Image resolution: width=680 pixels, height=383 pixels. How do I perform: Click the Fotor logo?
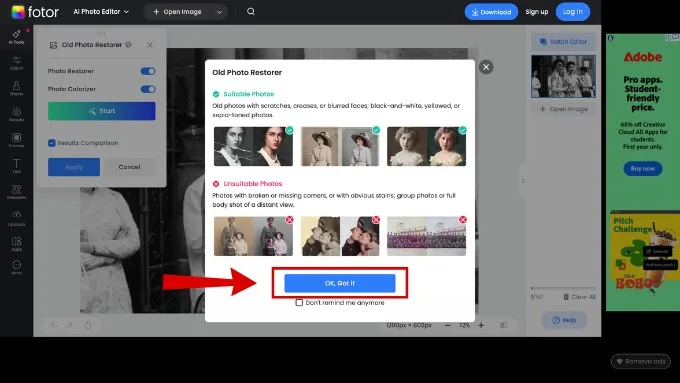point(35,12)
